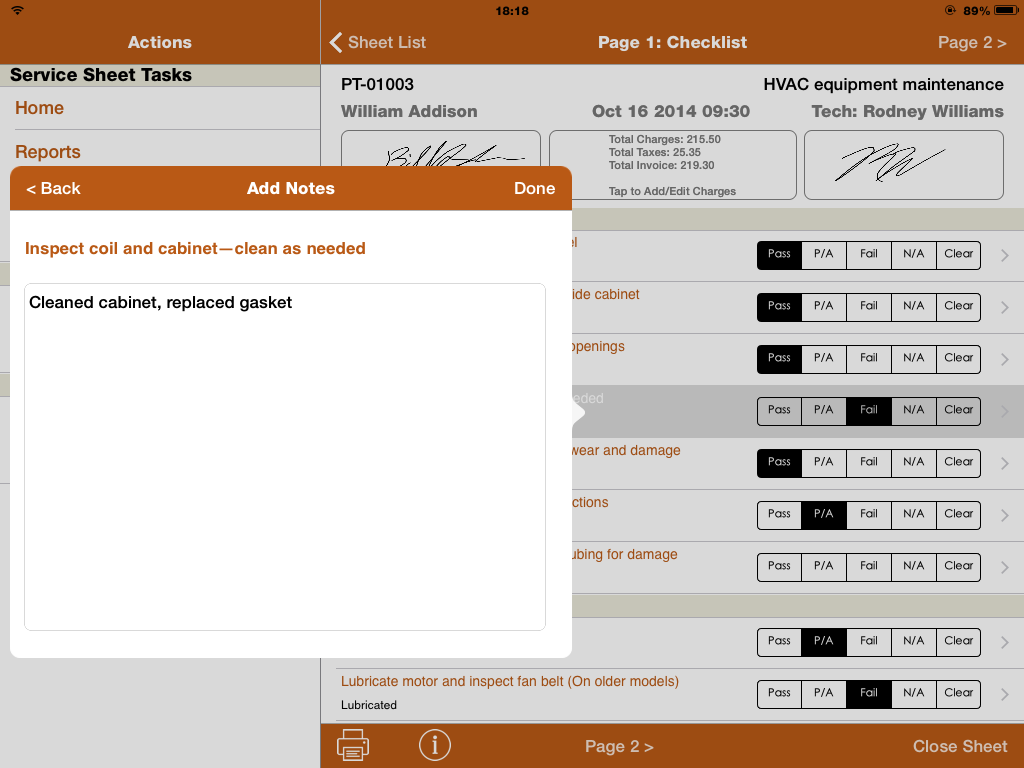The width and height of the screenshot is (1024, 768).
Task: Open Reports in the Actions sidebar
Action: [48, 152]
